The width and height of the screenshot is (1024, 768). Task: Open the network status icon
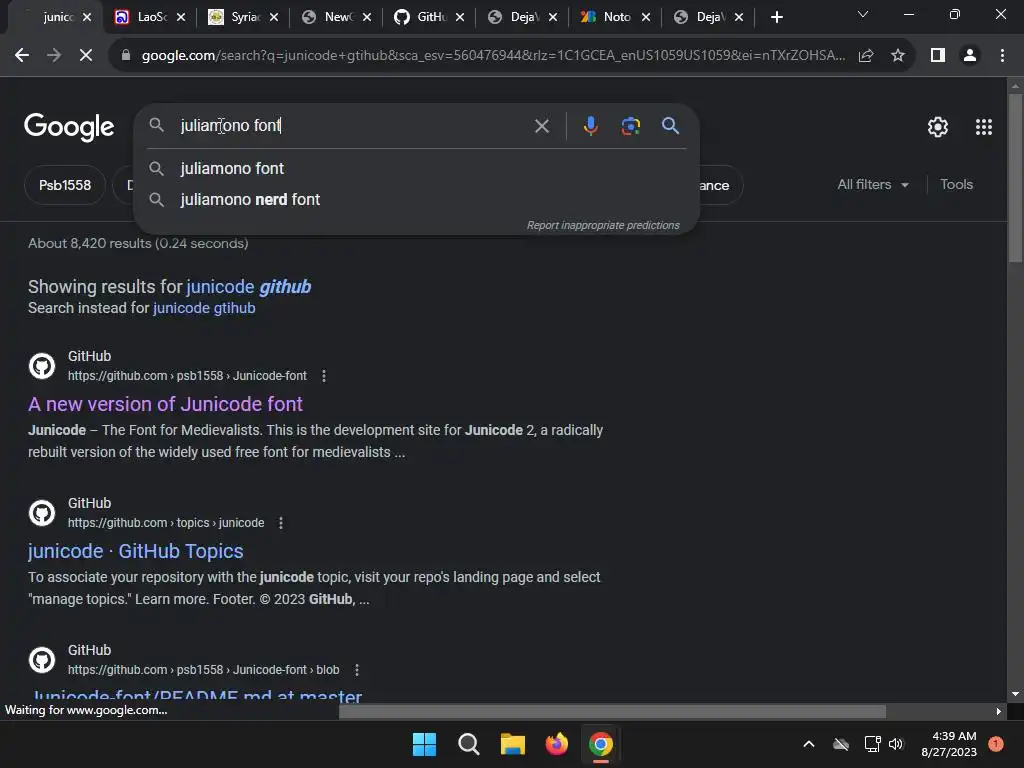coord(872,744)
